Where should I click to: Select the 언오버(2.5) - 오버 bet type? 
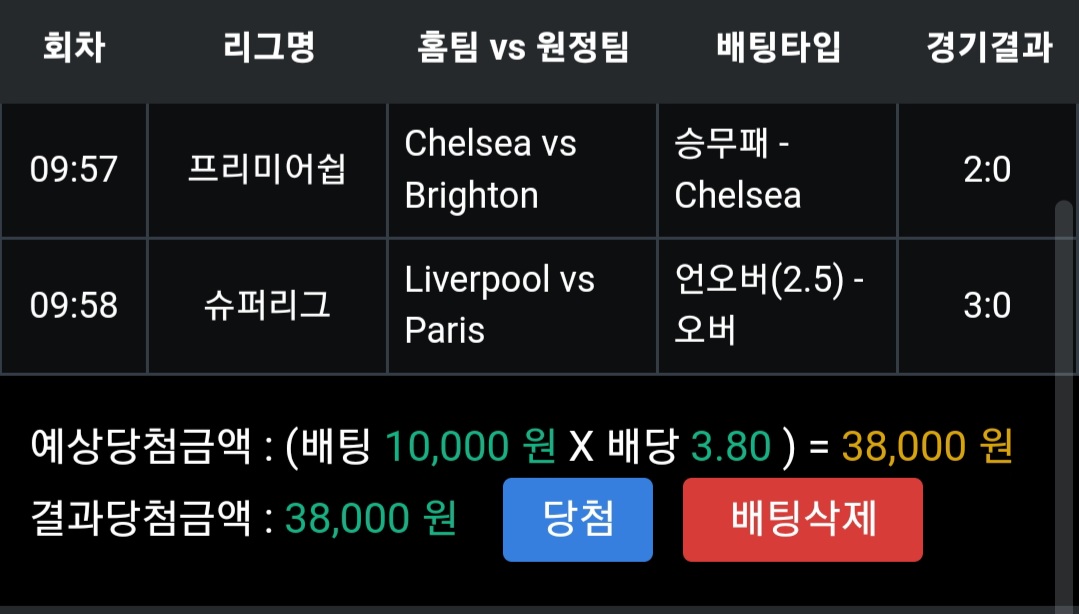point(769,305)
